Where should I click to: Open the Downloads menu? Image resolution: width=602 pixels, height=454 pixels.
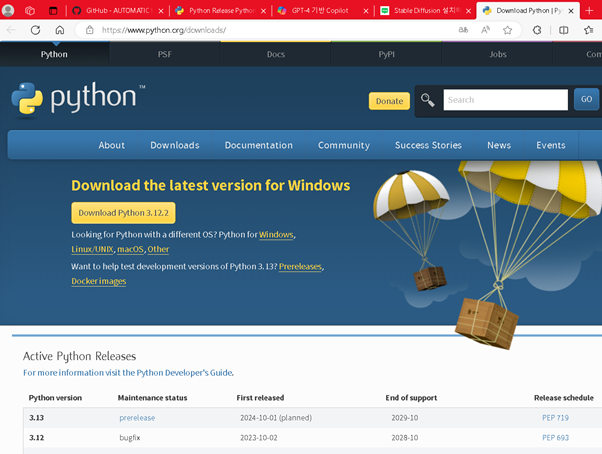click(x=175, y=145)
